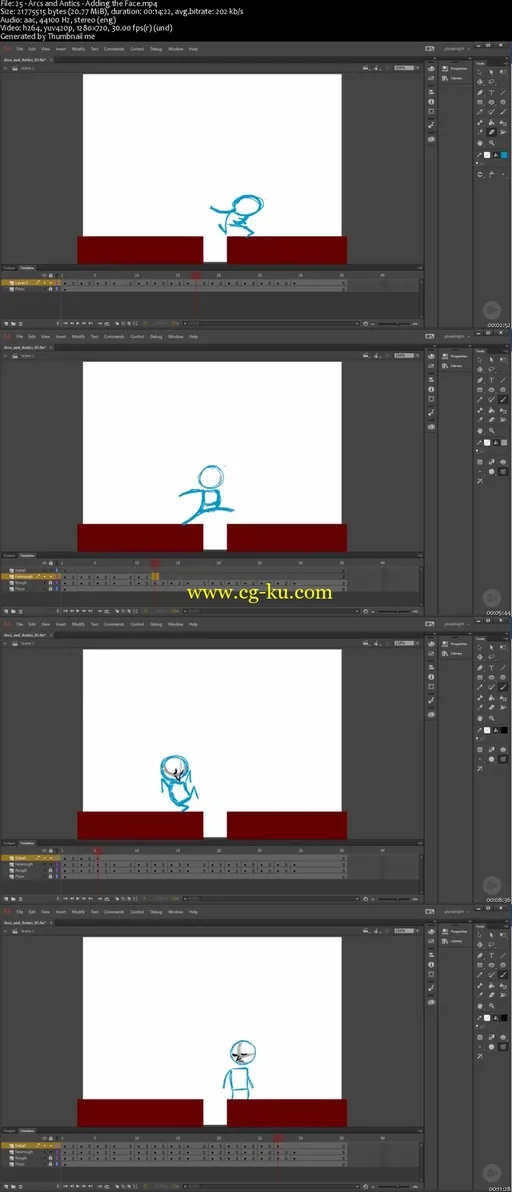Select the Paint Bucket tool in the 00:02:52 frame
The image size is (512, 1192).
491,122
